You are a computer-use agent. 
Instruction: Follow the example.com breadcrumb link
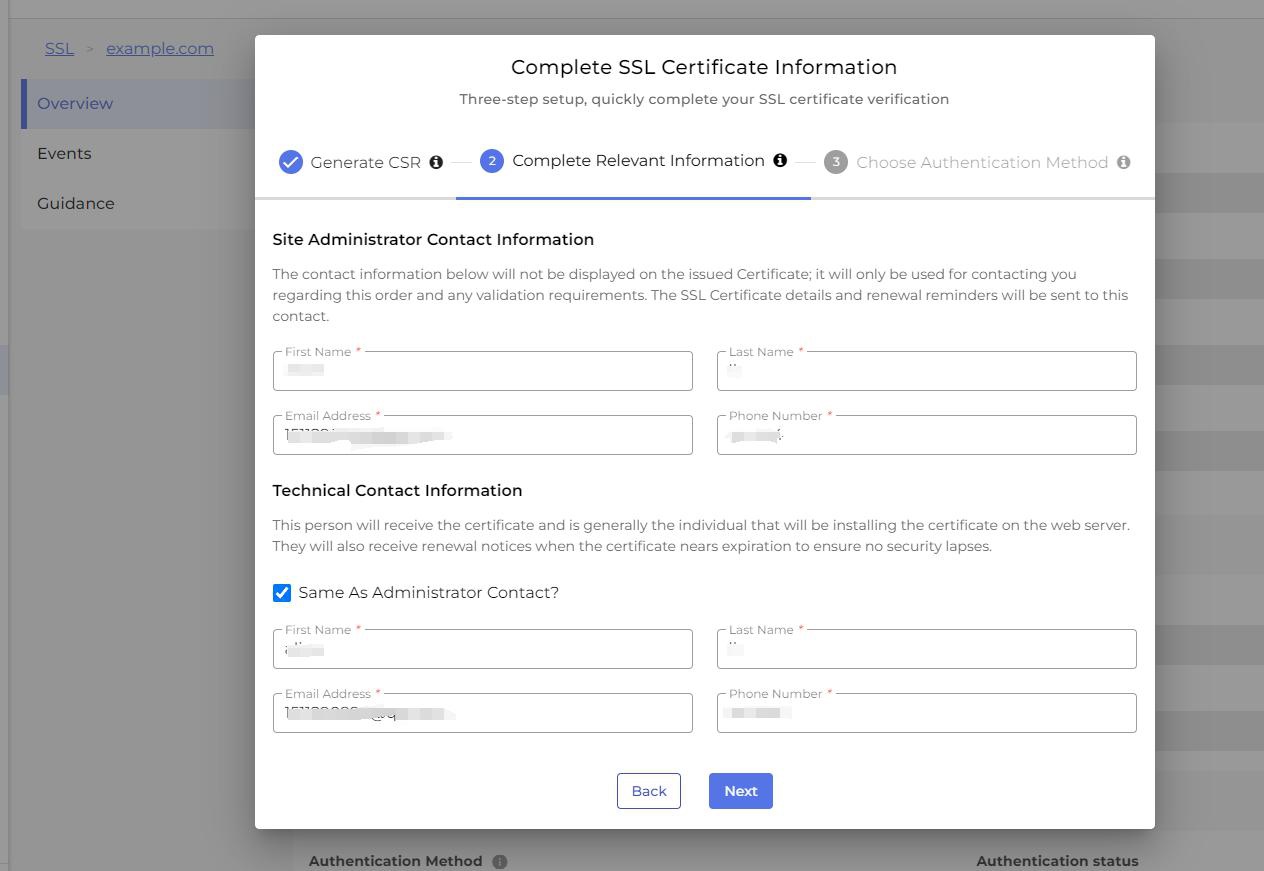[160, 48]
